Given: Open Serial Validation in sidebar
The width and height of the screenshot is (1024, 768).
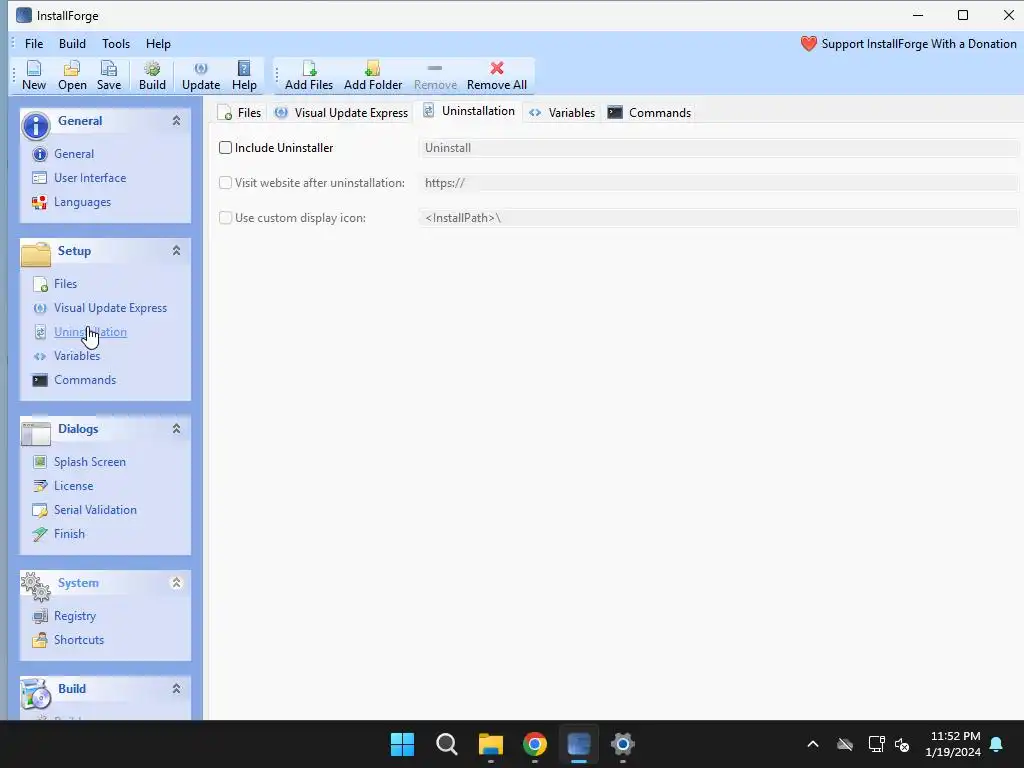Looking at the screenshot, I should [95, 510].
